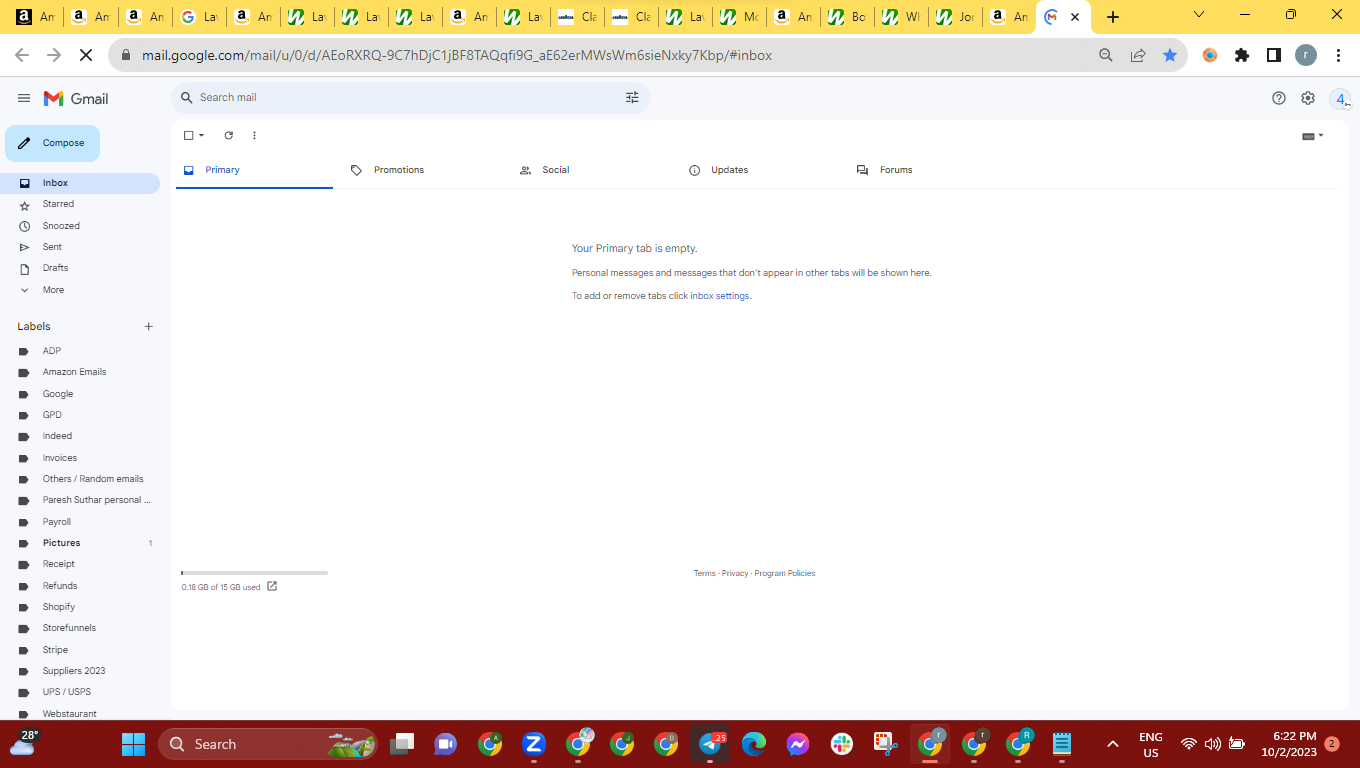Screen dimensions: 1360x768
Task: Open the browser zoom magnifier icon
Action: [1106, 55]
